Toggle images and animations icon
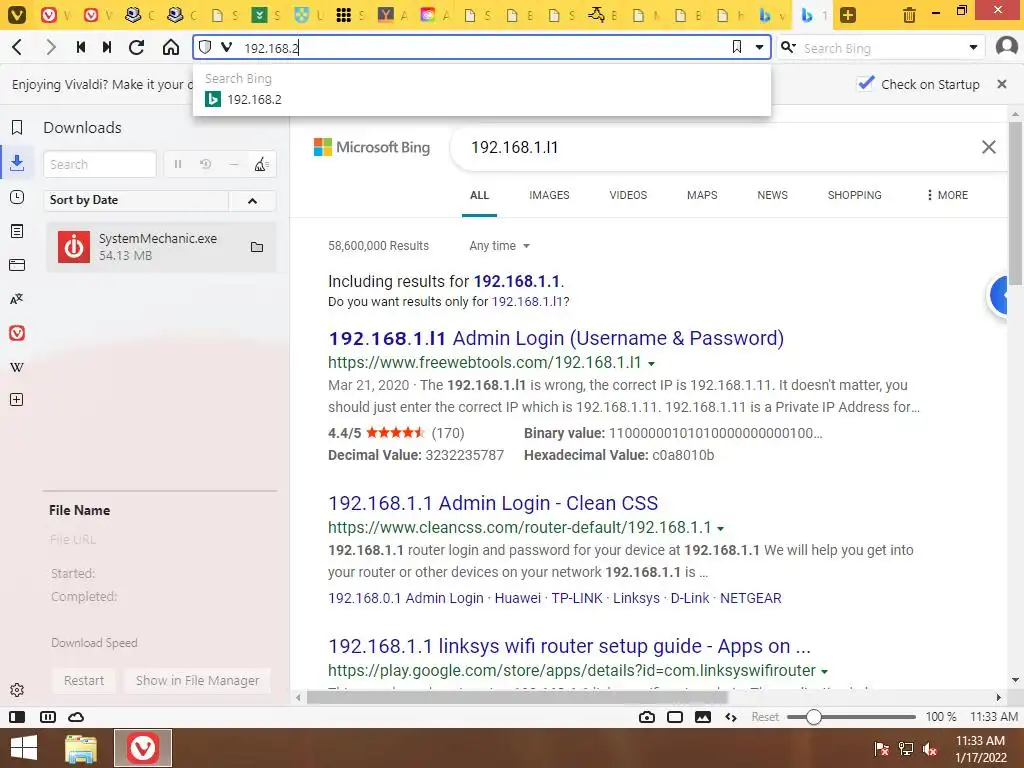This screenshot has height=768, width=1024. pos(703,717)
